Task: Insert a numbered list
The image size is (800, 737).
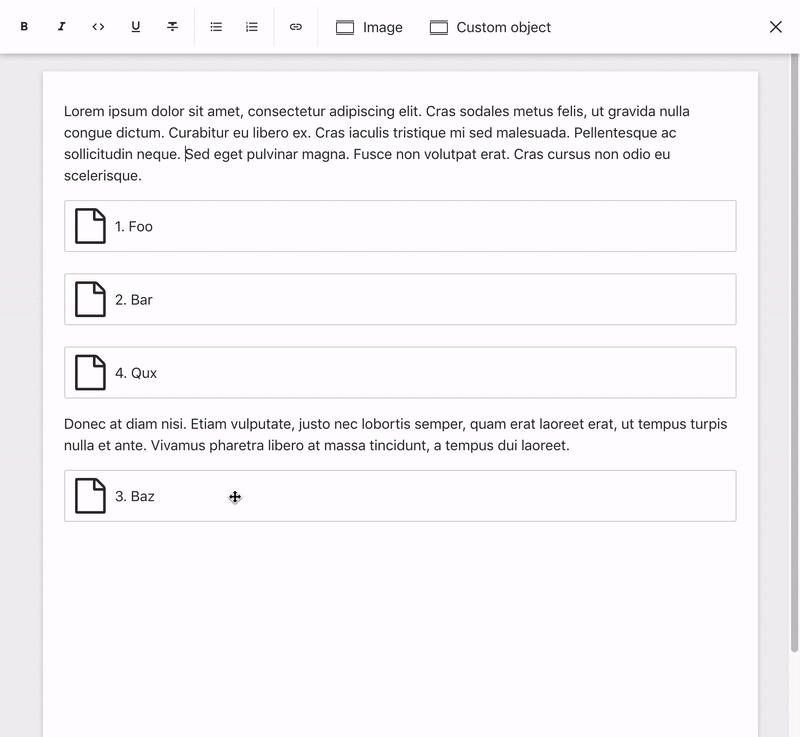Action: [252, 27]
